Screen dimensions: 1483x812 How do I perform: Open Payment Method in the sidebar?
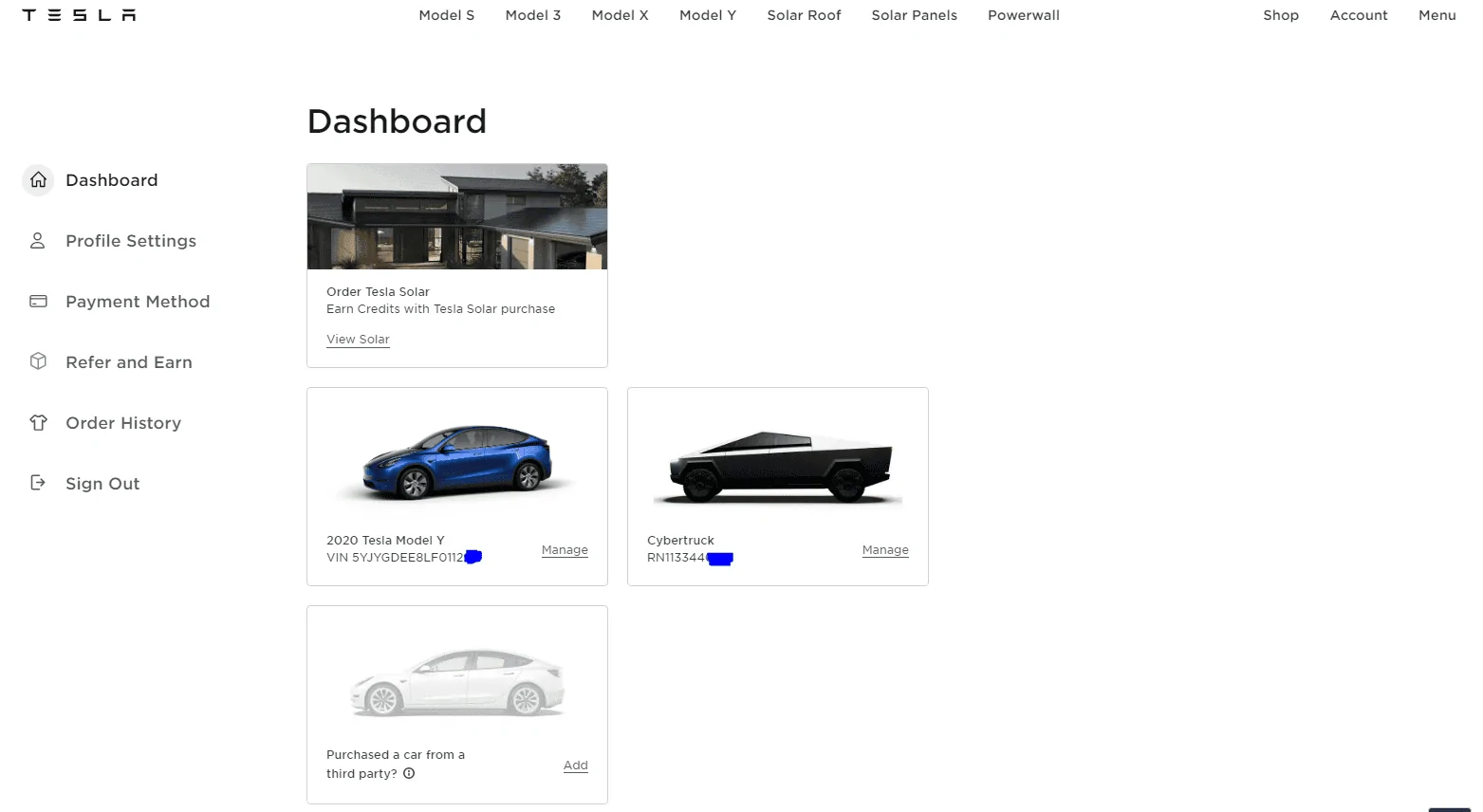138,302
